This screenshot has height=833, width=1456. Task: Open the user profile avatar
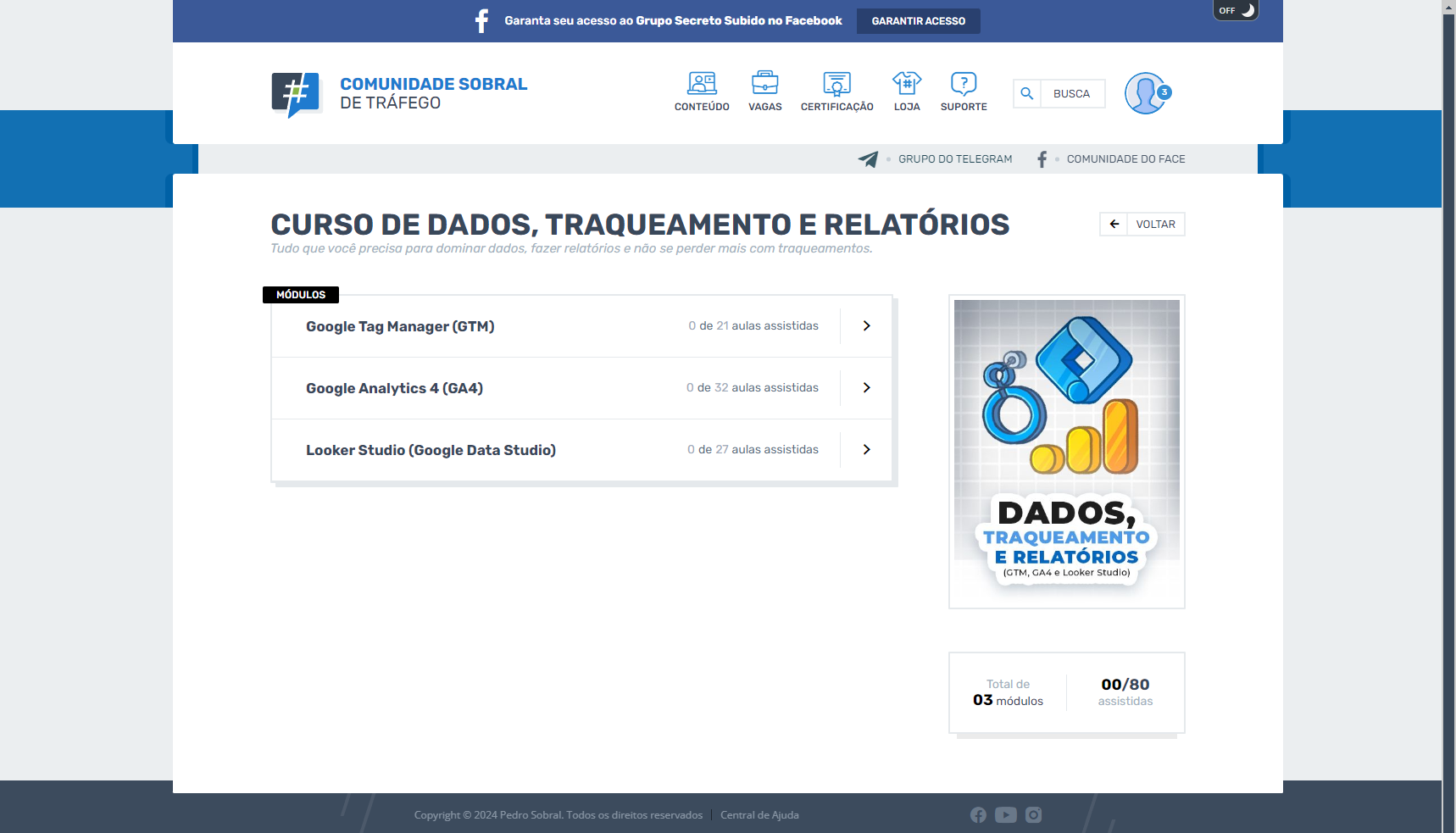(x=1146, y=93)
